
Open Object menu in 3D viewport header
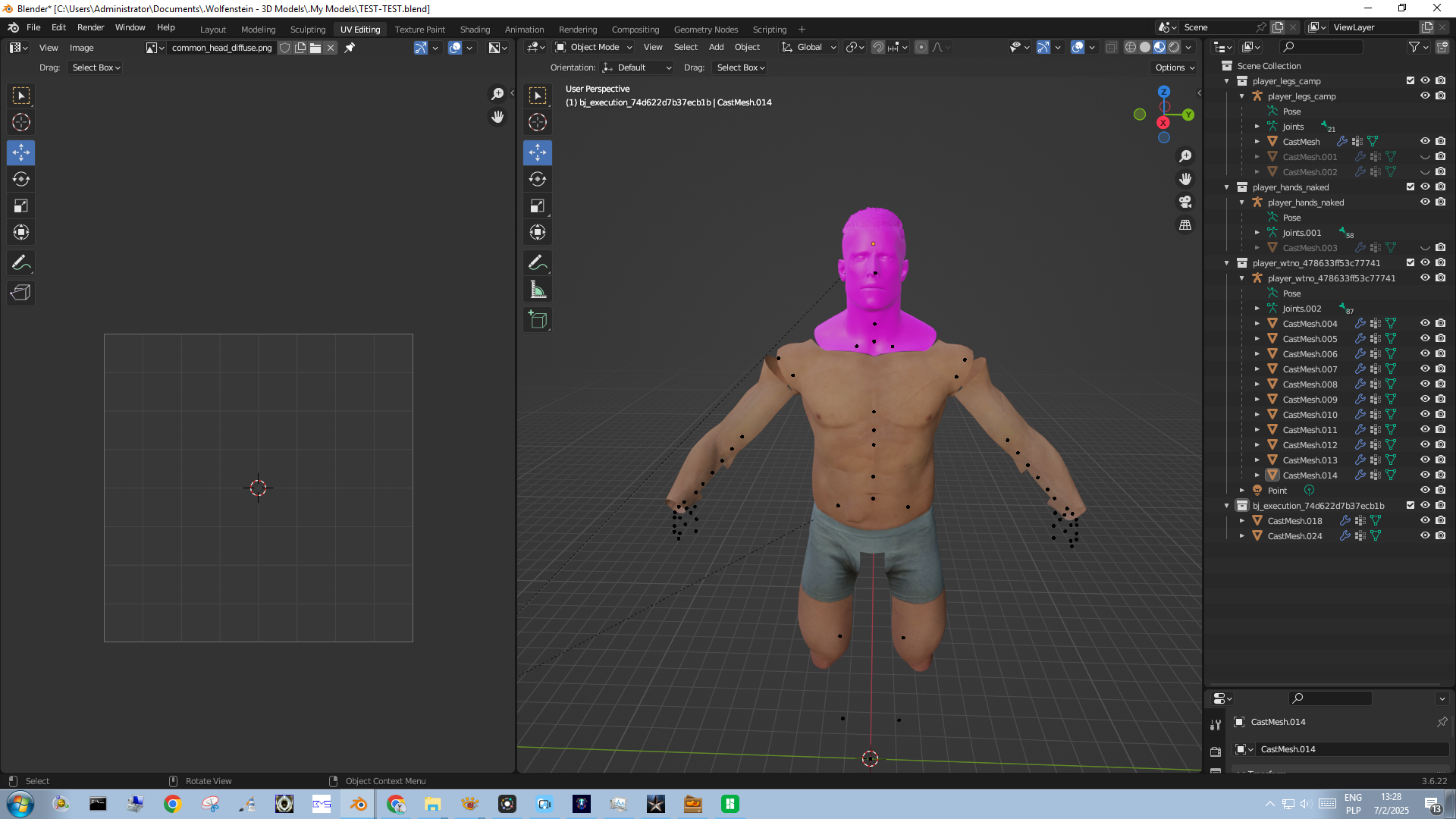point(747,47)
